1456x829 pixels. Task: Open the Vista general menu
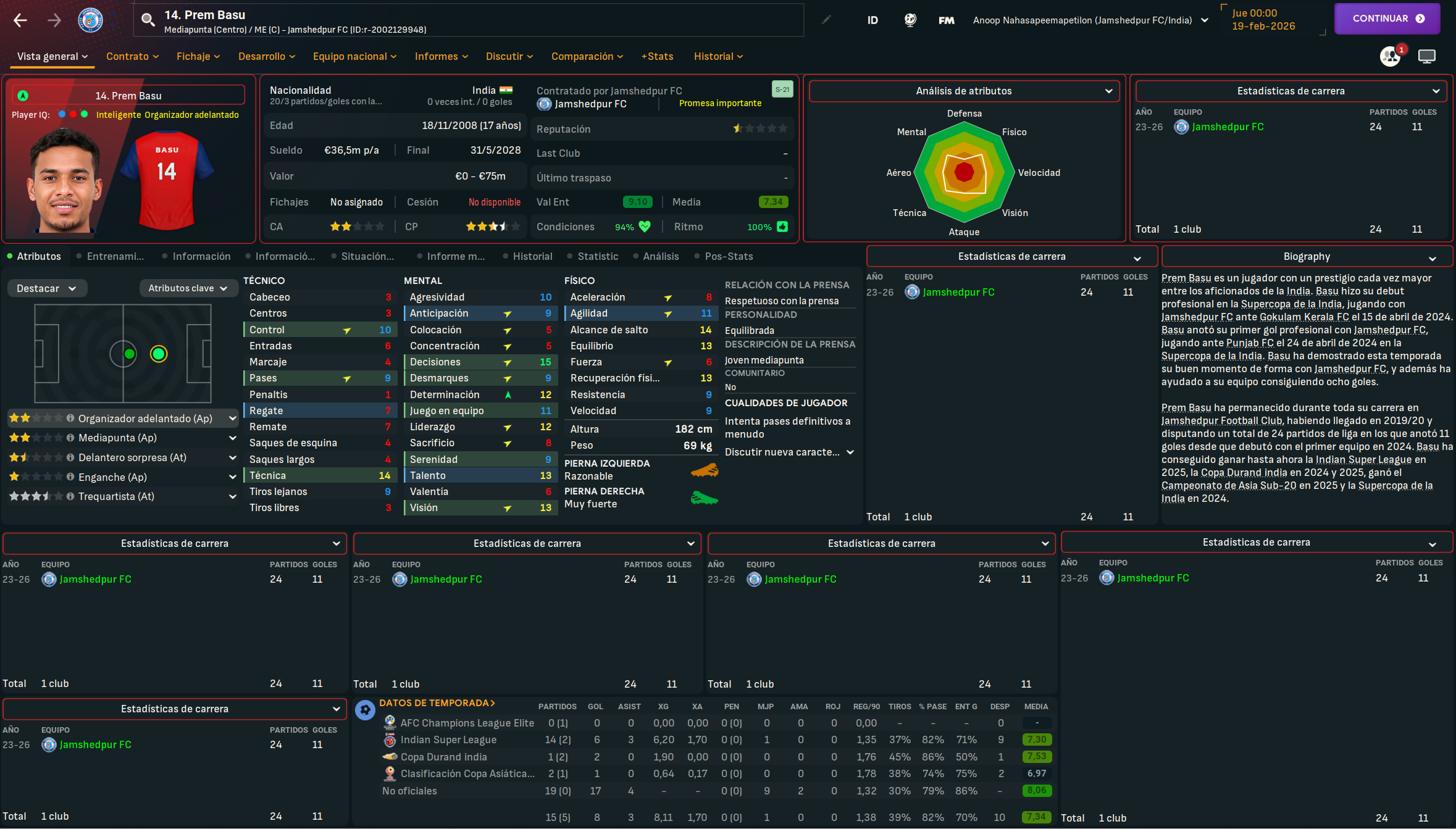52,56
